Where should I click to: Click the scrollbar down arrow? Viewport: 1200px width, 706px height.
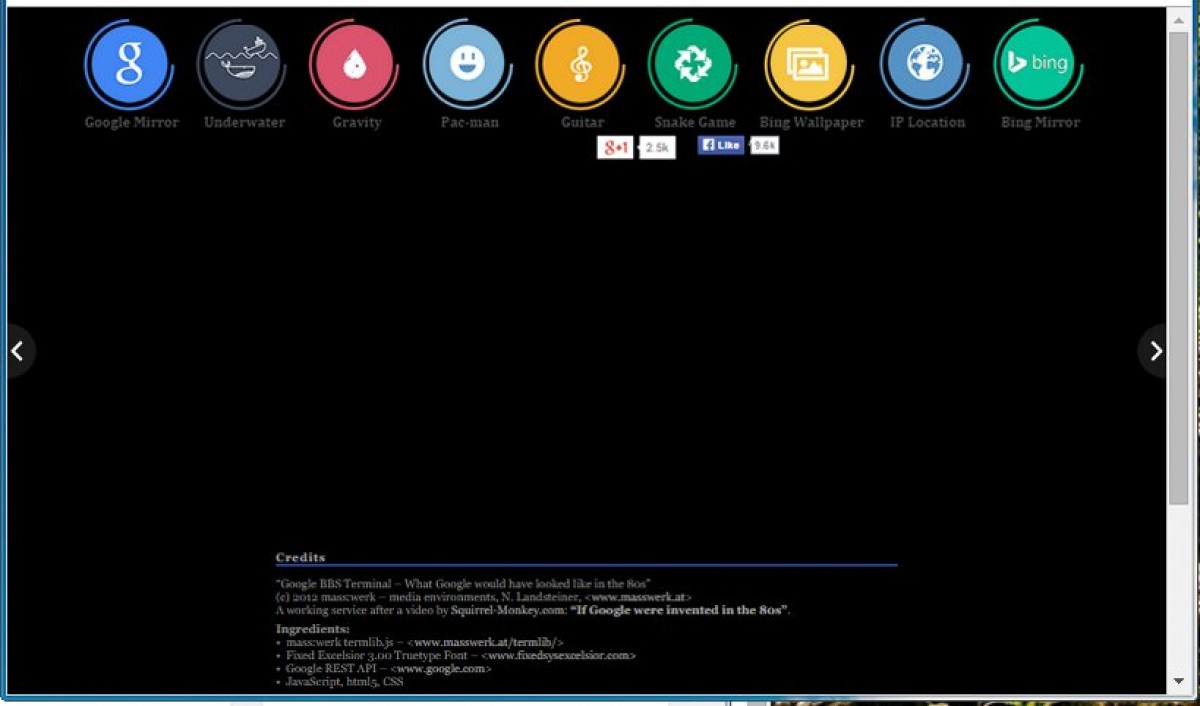click(x=1180, y=681)
